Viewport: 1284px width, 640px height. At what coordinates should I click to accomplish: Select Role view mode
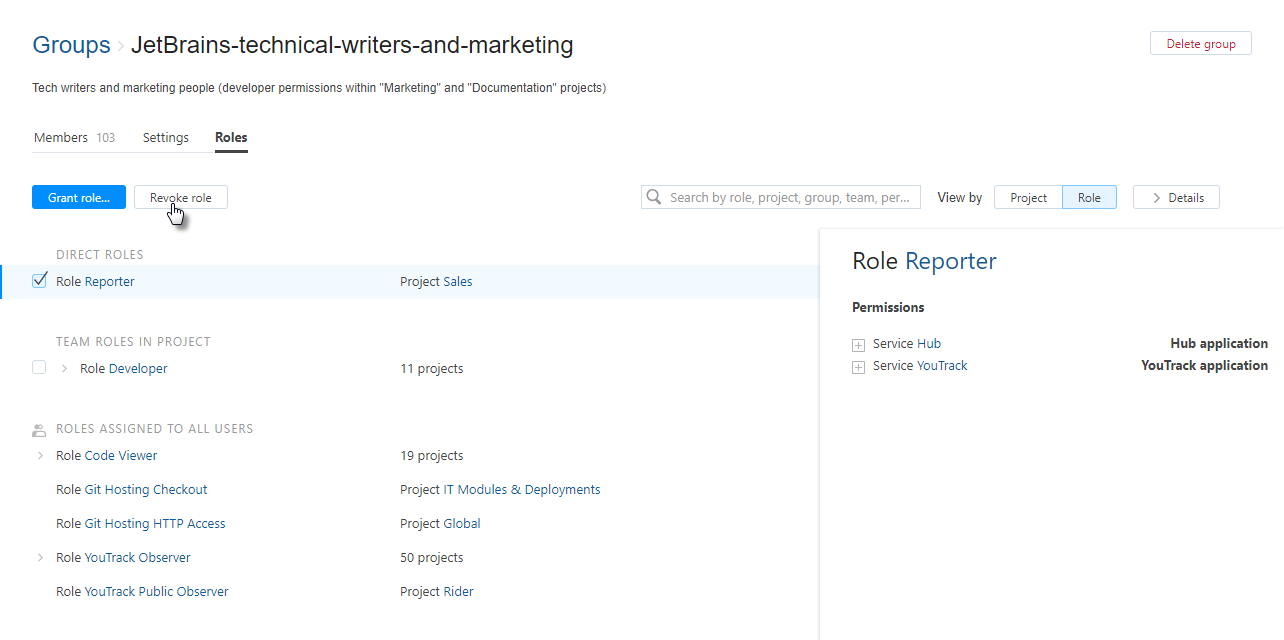(1089, 198)
